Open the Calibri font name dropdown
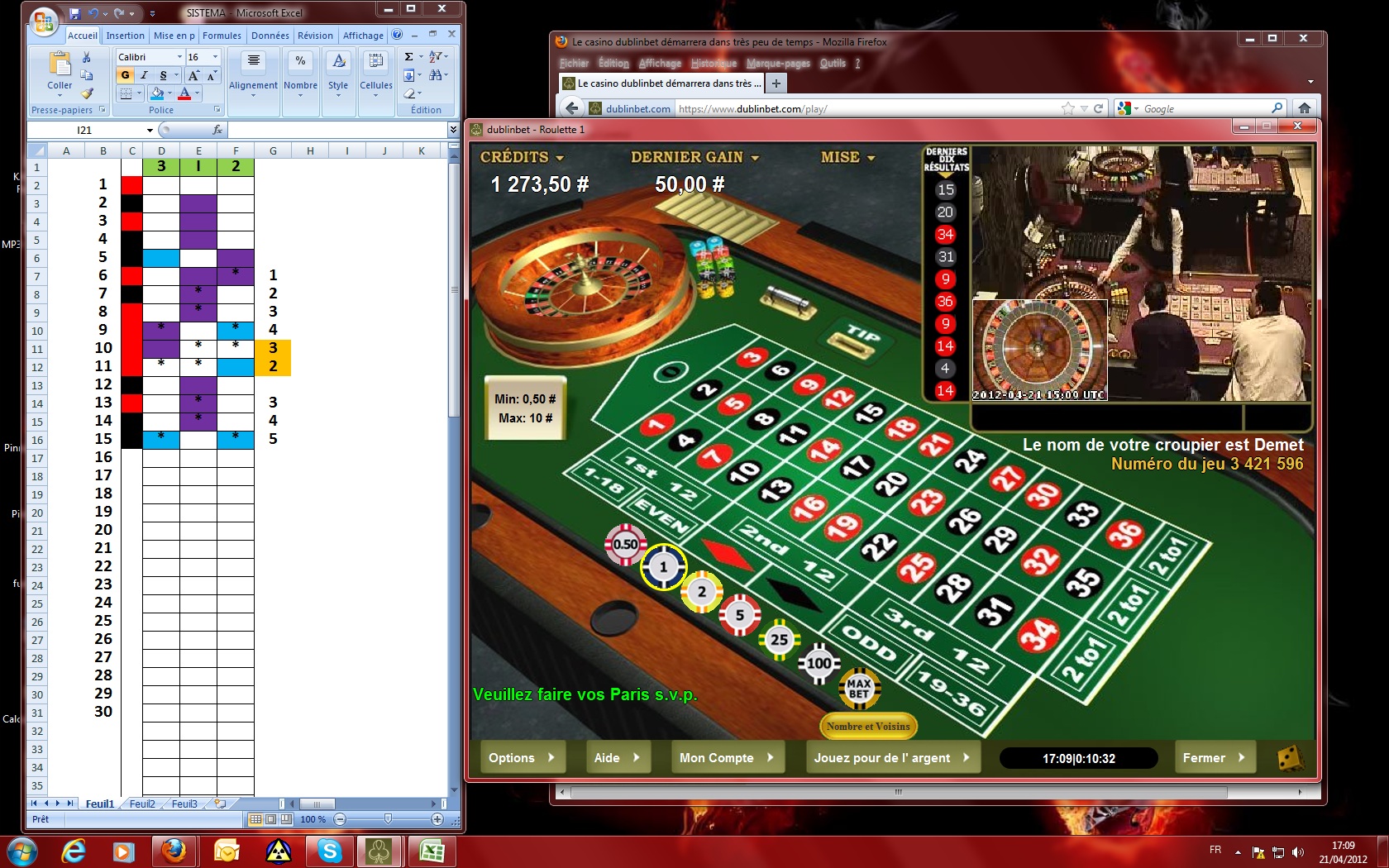The width and height of the screenshot is (1389, 868). point(179,57)
